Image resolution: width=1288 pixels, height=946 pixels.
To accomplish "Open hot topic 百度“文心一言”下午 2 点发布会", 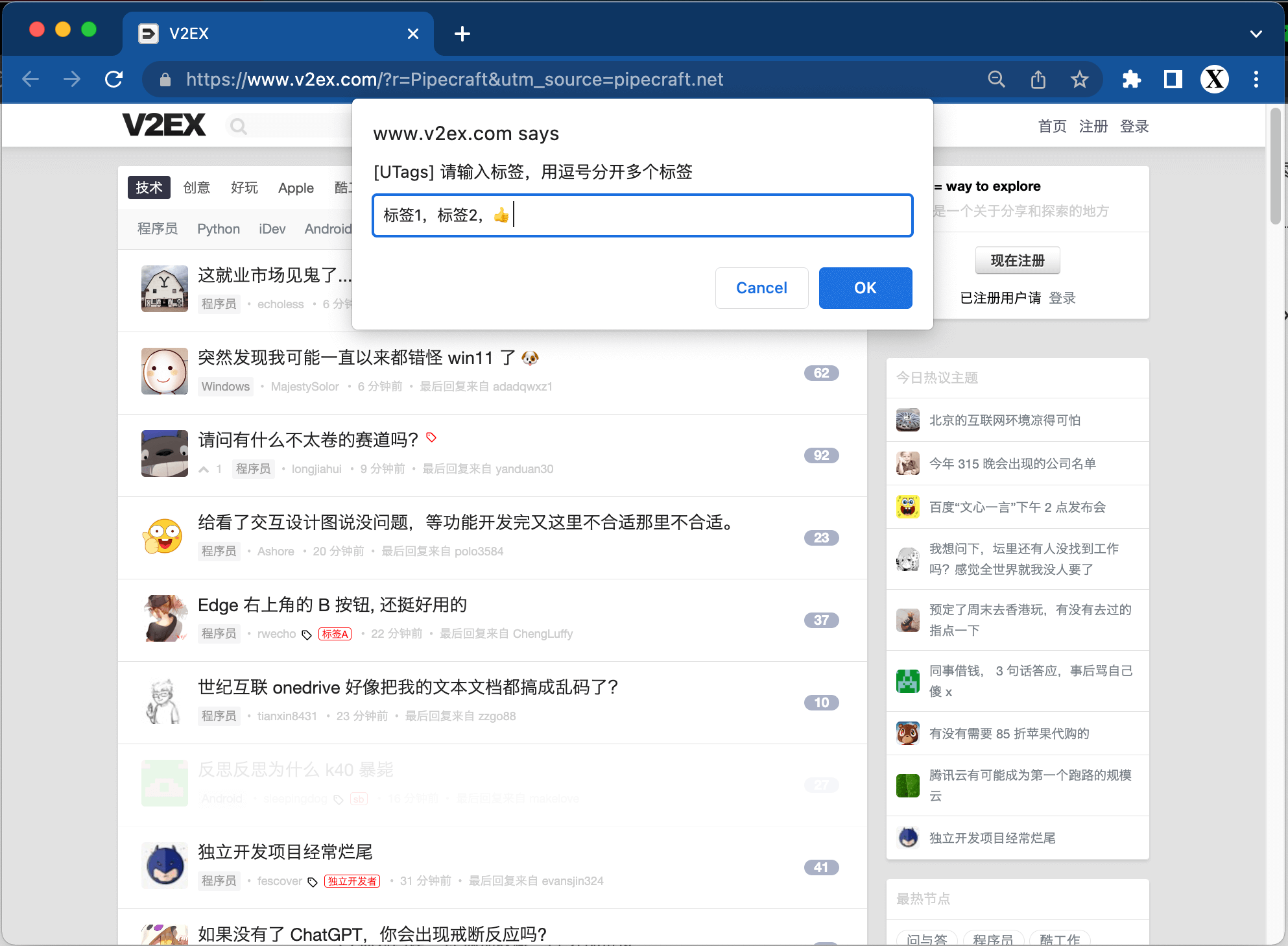I will point(1017,507).
